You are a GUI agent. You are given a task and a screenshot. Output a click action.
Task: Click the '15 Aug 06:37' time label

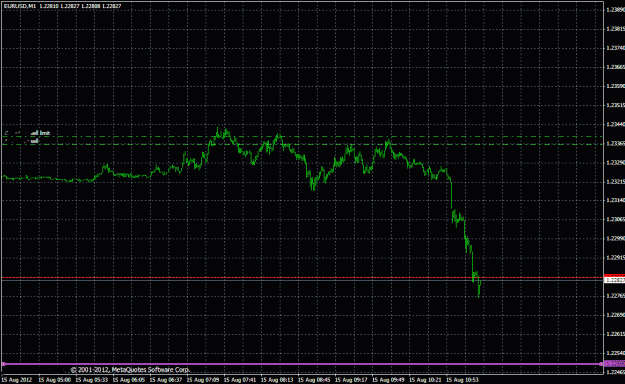[x=165, y=380]
